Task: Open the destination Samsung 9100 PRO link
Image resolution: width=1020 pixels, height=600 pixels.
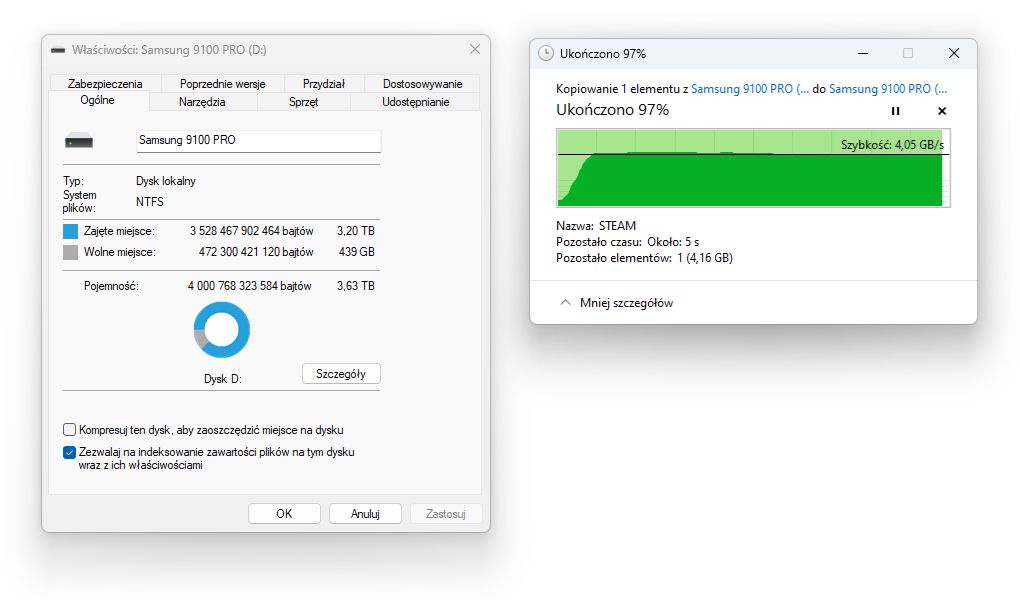Action: tap(888, 89)
